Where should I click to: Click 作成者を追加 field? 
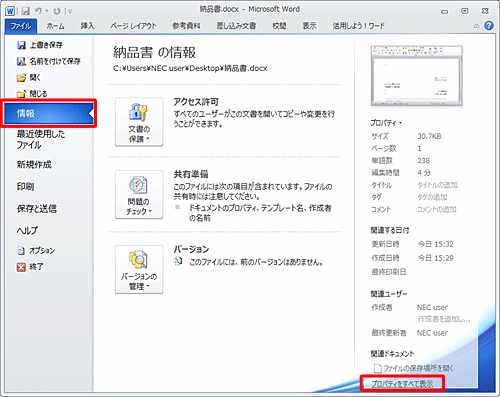pyautogui.click(x=444, y=319)
